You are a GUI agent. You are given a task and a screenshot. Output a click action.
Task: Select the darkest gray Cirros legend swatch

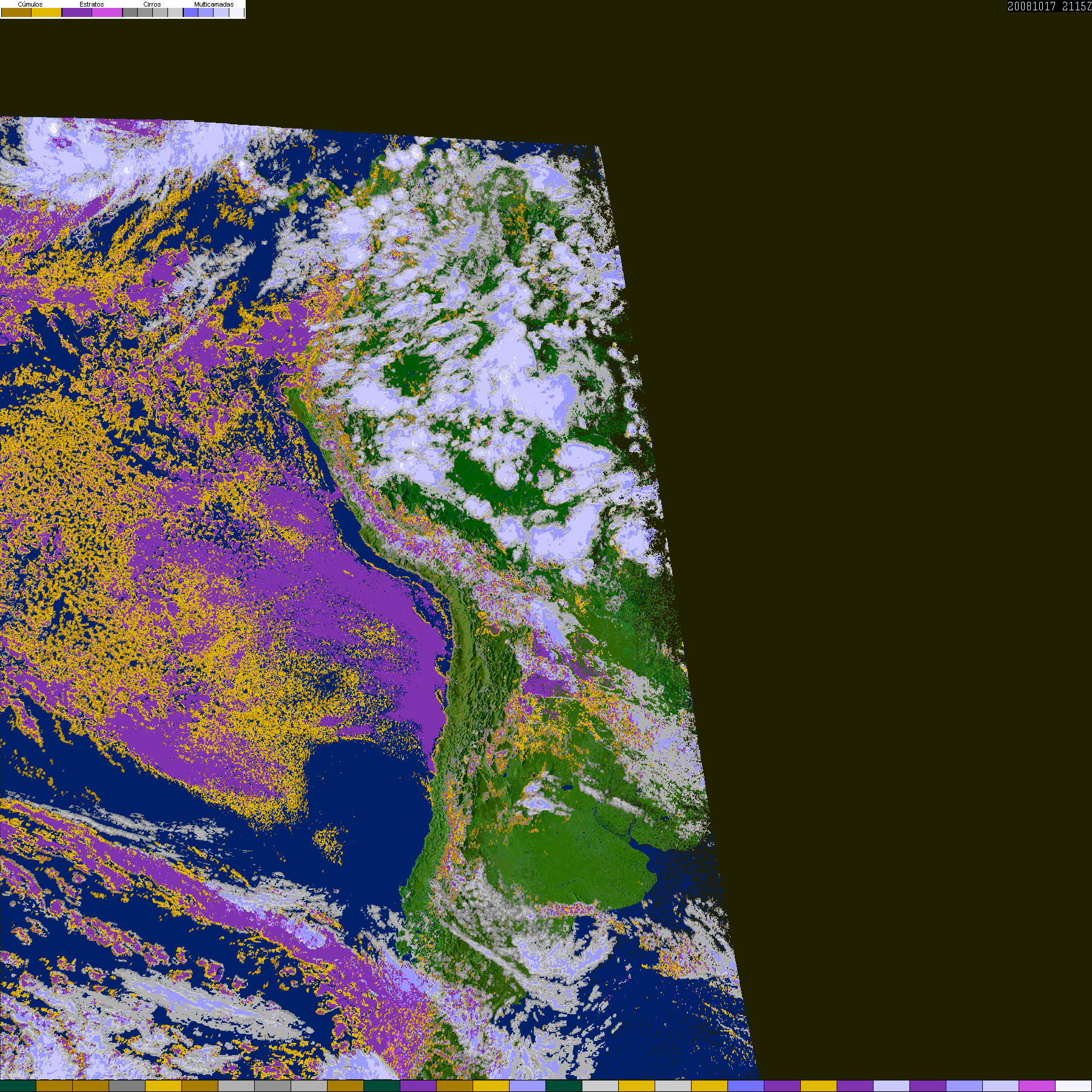[x=130, y=12]
